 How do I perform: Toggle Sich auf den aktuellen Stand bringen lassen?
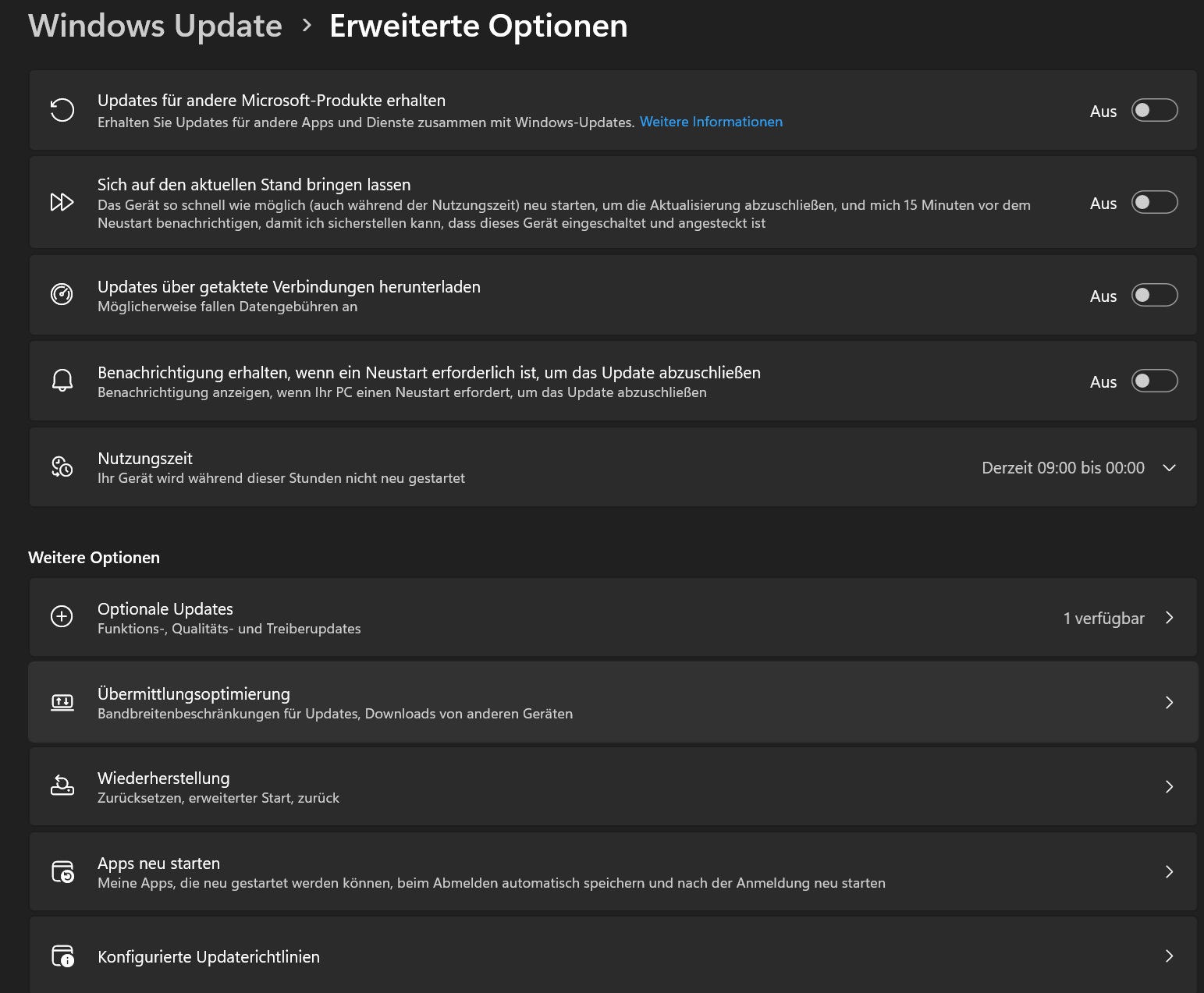1155,202
